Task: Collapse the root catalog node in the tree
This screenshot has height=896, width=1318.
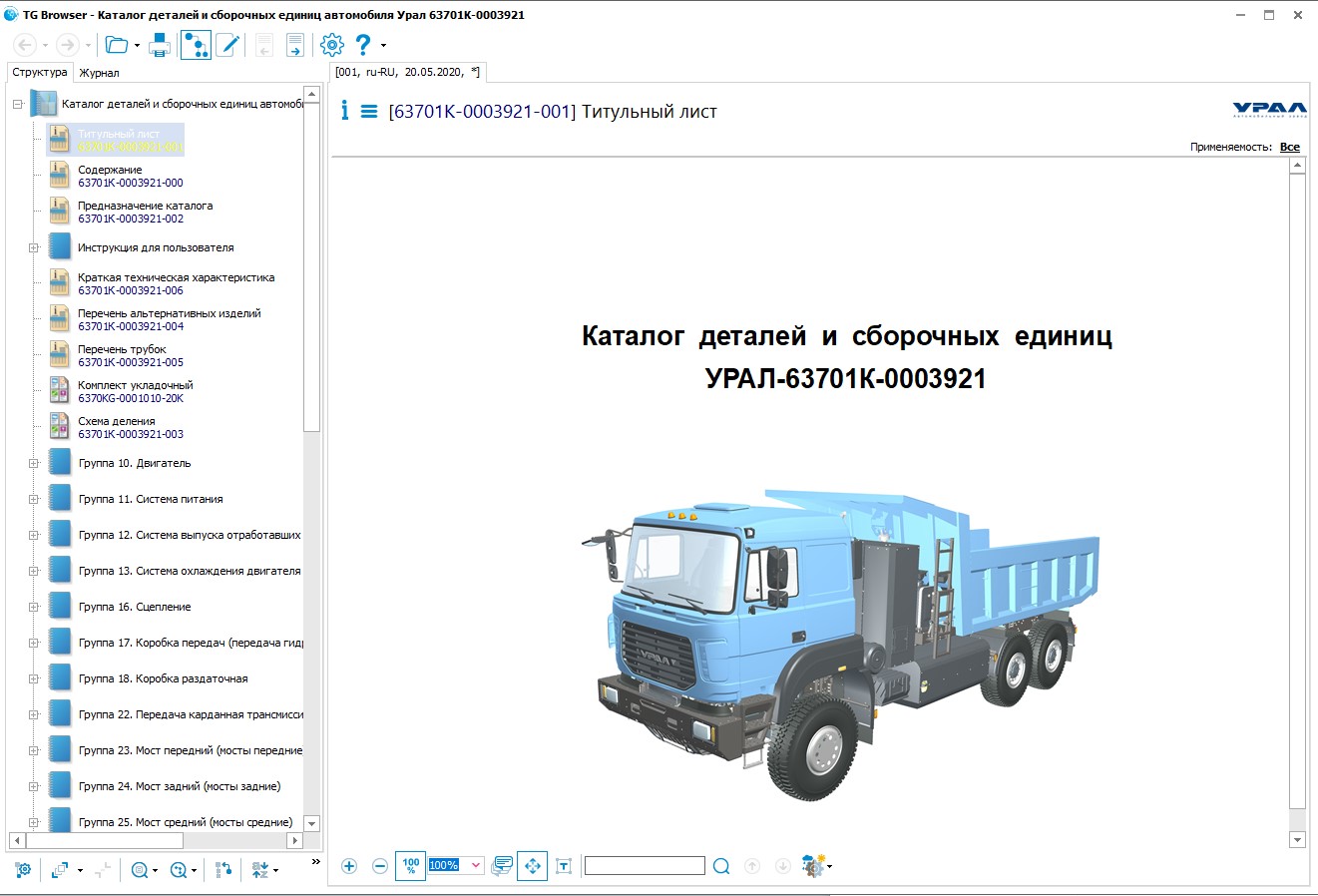Action: [x=18, y=104]
